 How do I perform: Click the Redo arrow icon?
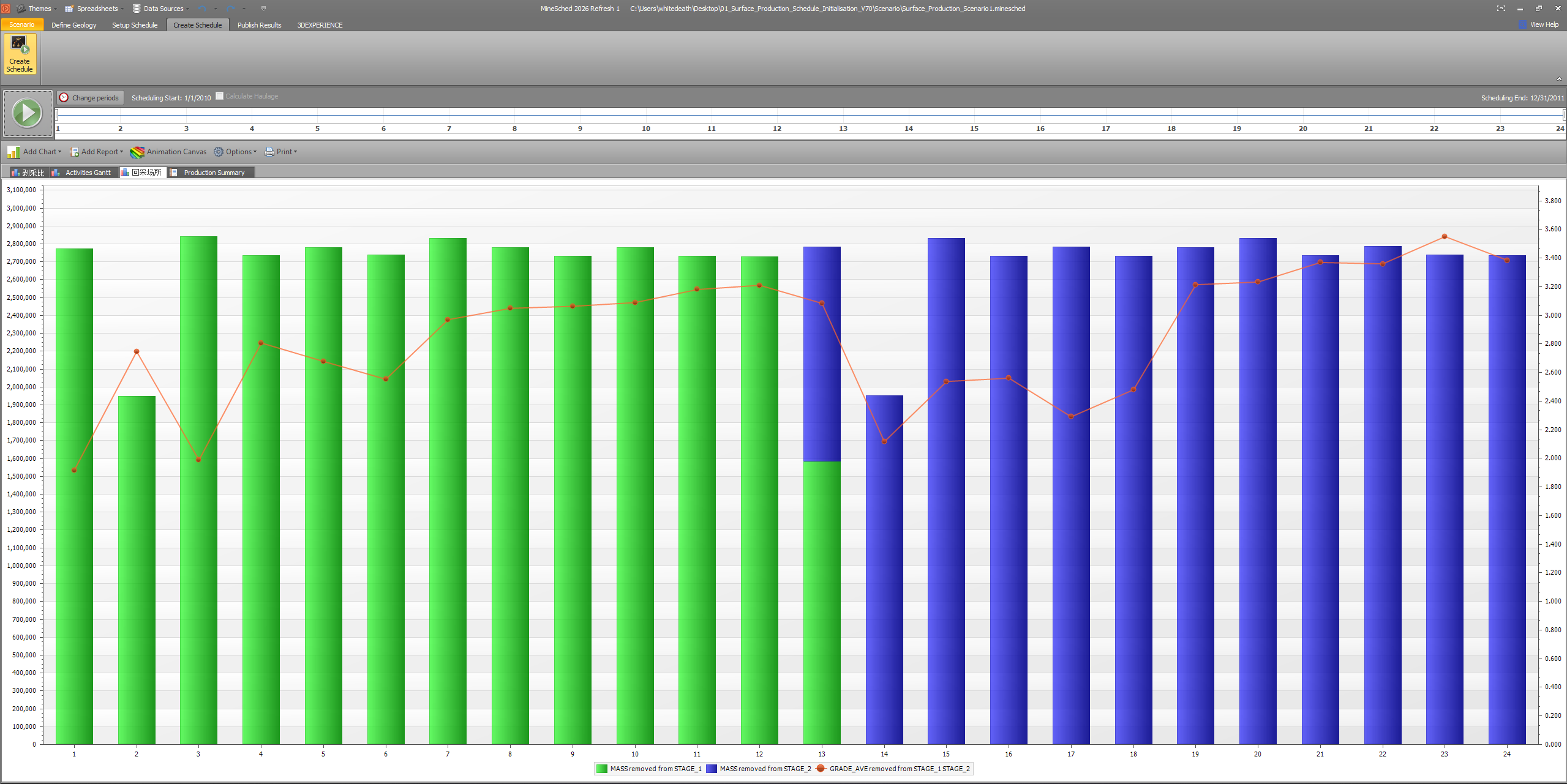(x=230, y=9)
